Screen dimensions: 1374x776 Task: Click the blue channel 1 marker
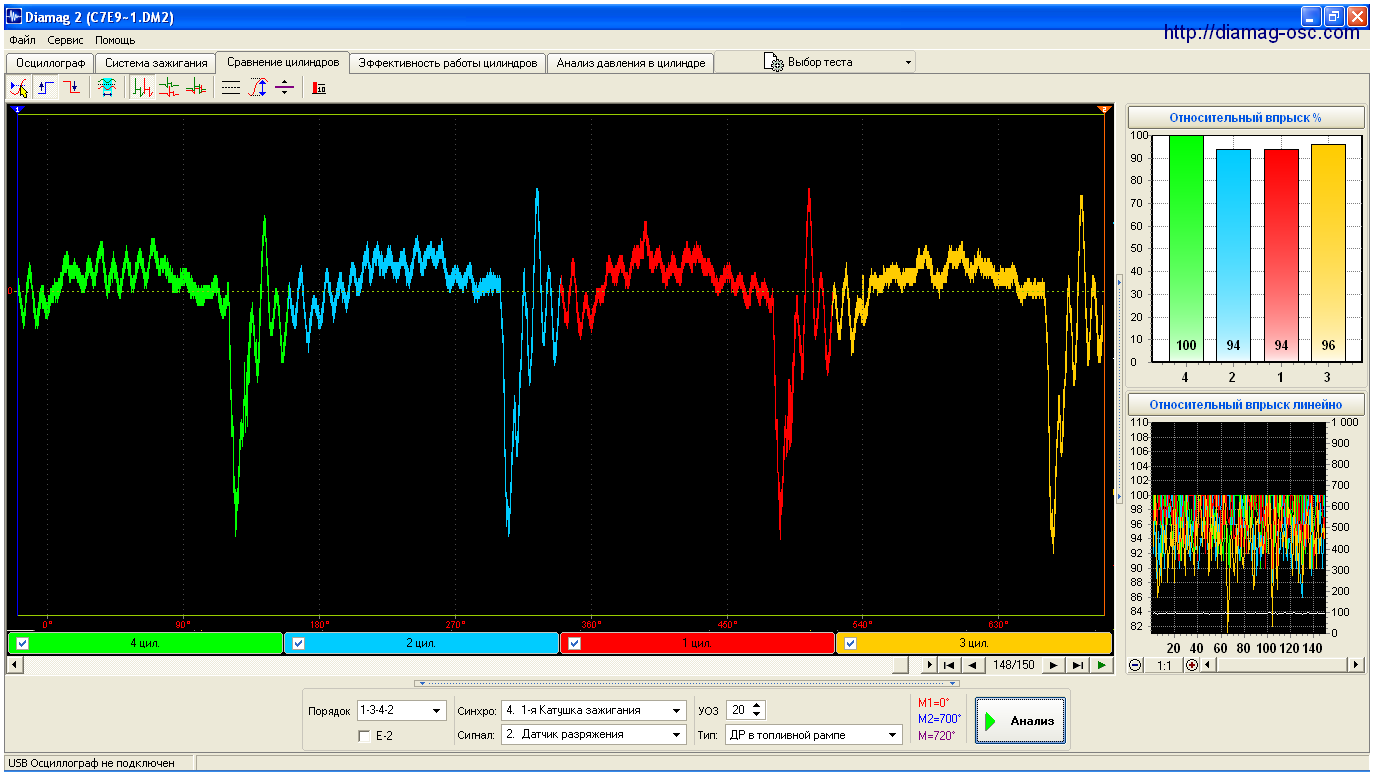pyautogui.click(x=17, y=108)
